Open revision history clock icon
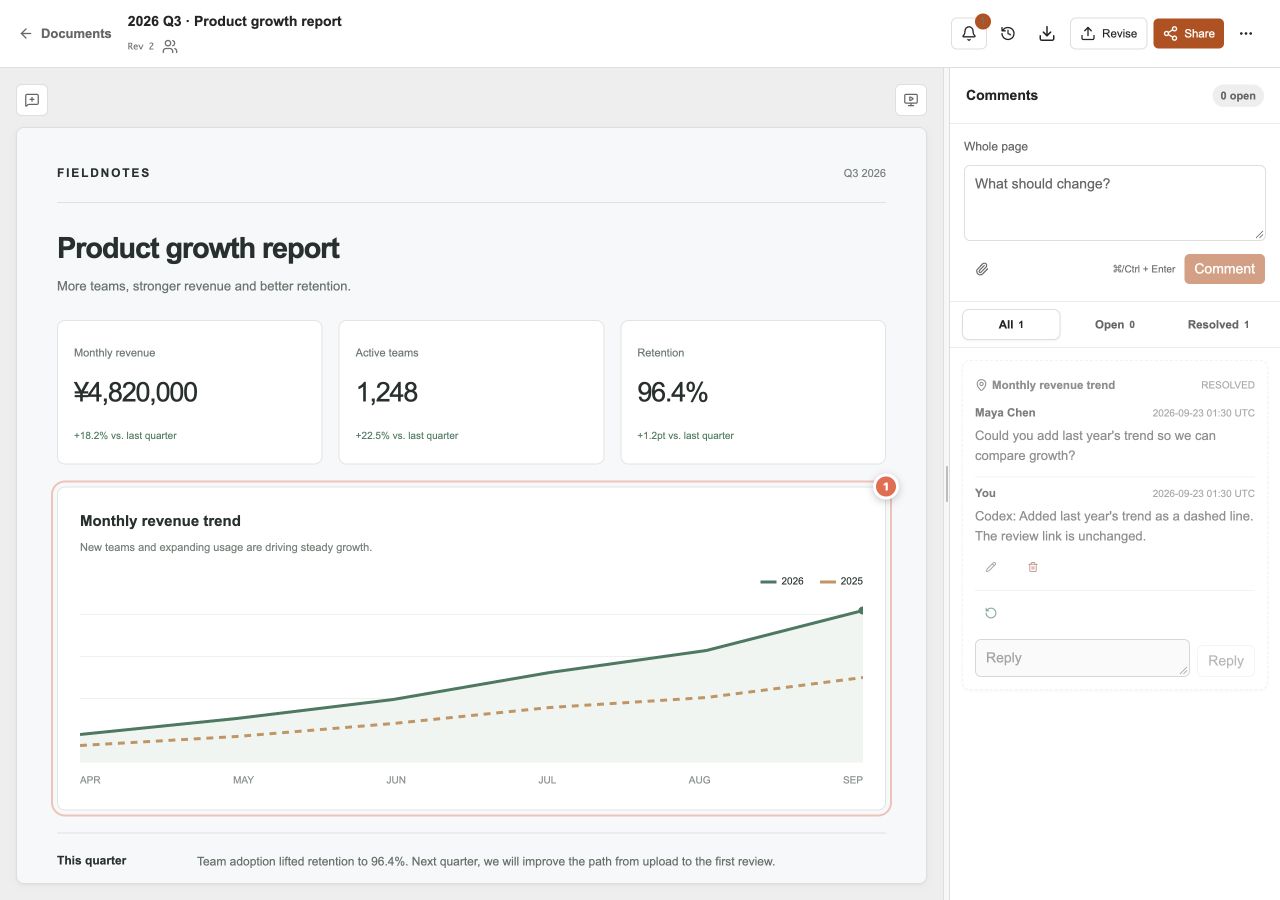Viewport: 1280px width, 900px height. pos(1008,33)
